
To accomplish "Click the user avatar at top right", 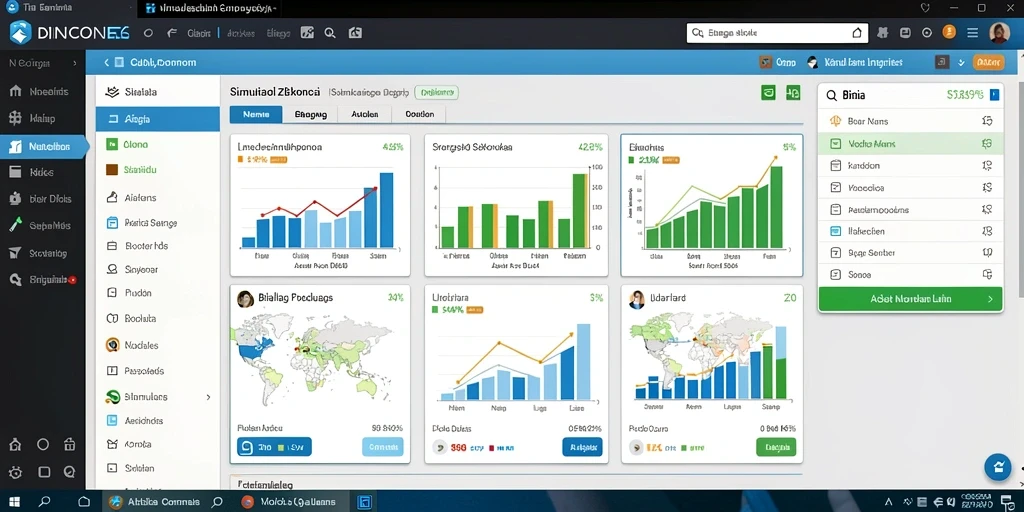I will point(999,32).
